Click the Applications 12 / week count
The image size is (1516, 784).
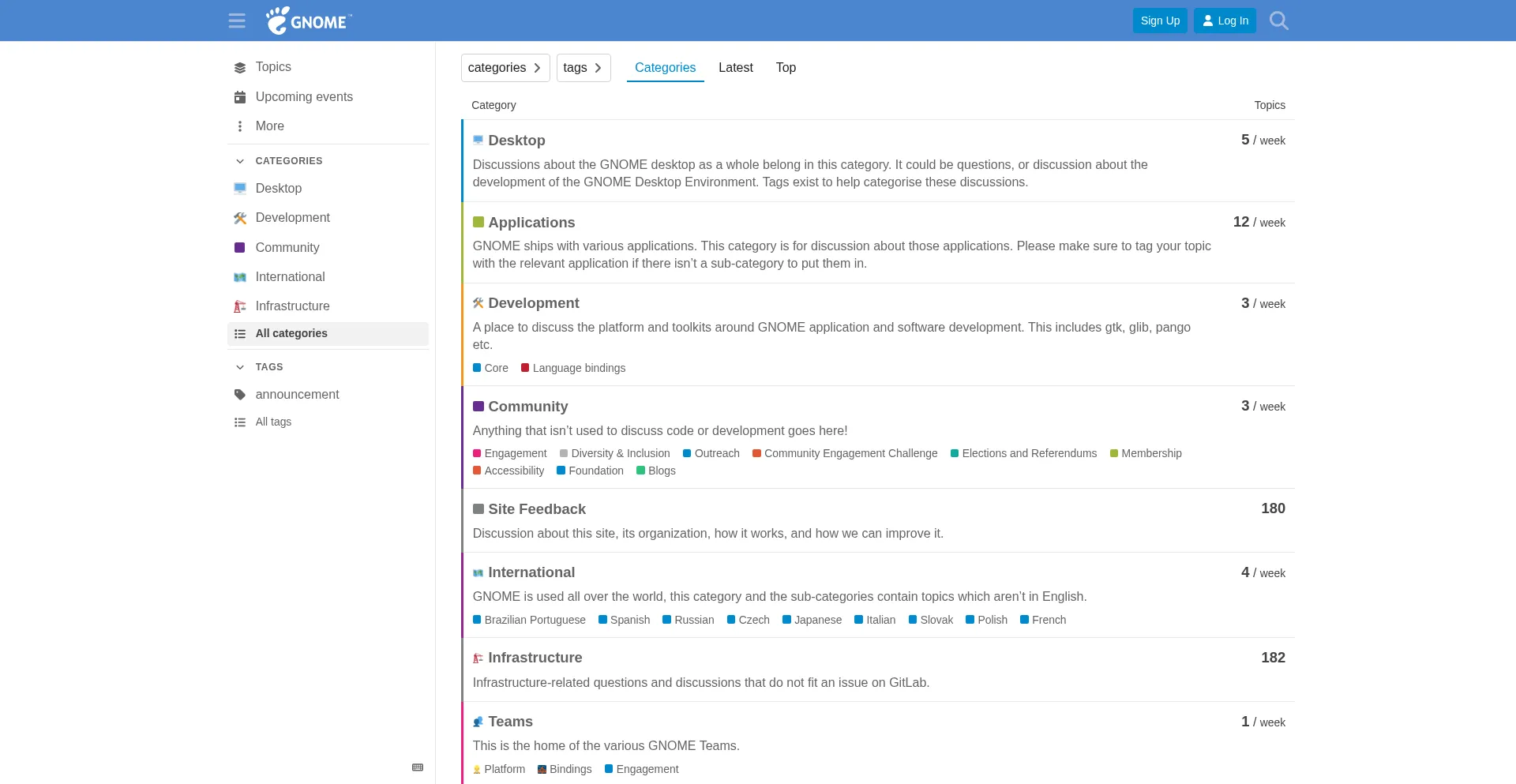point(1259,223)
